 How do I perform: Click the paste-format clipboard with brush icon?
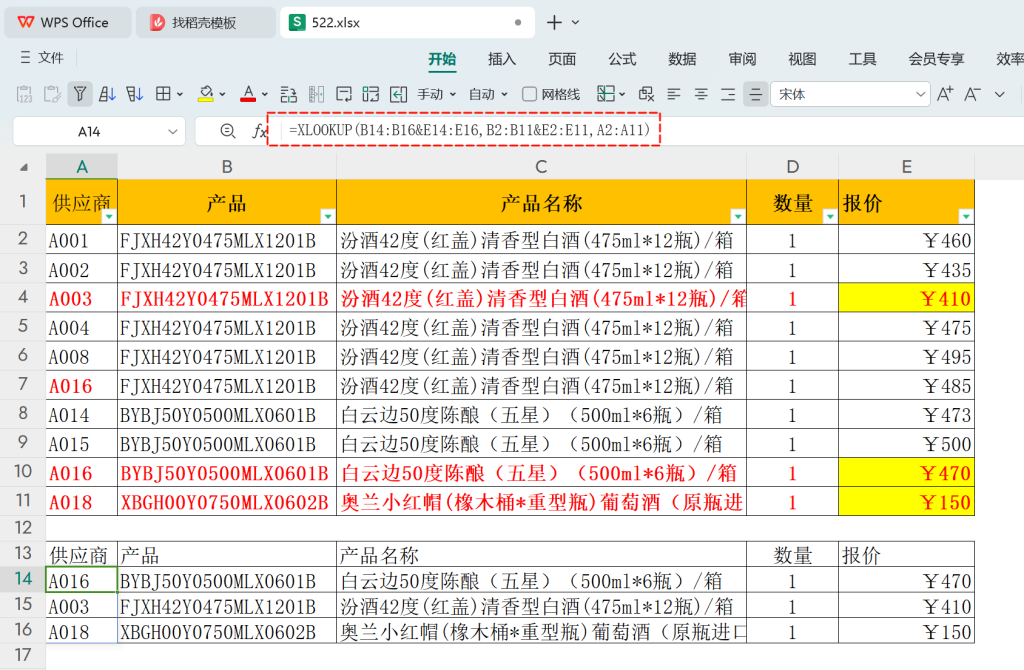coord(52,94)
